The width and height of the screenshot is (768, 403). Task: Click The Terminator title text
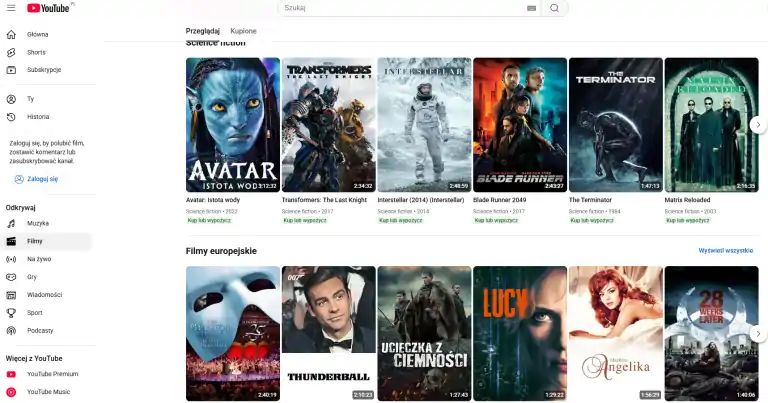pyautogui.click(x=590, y=200)
